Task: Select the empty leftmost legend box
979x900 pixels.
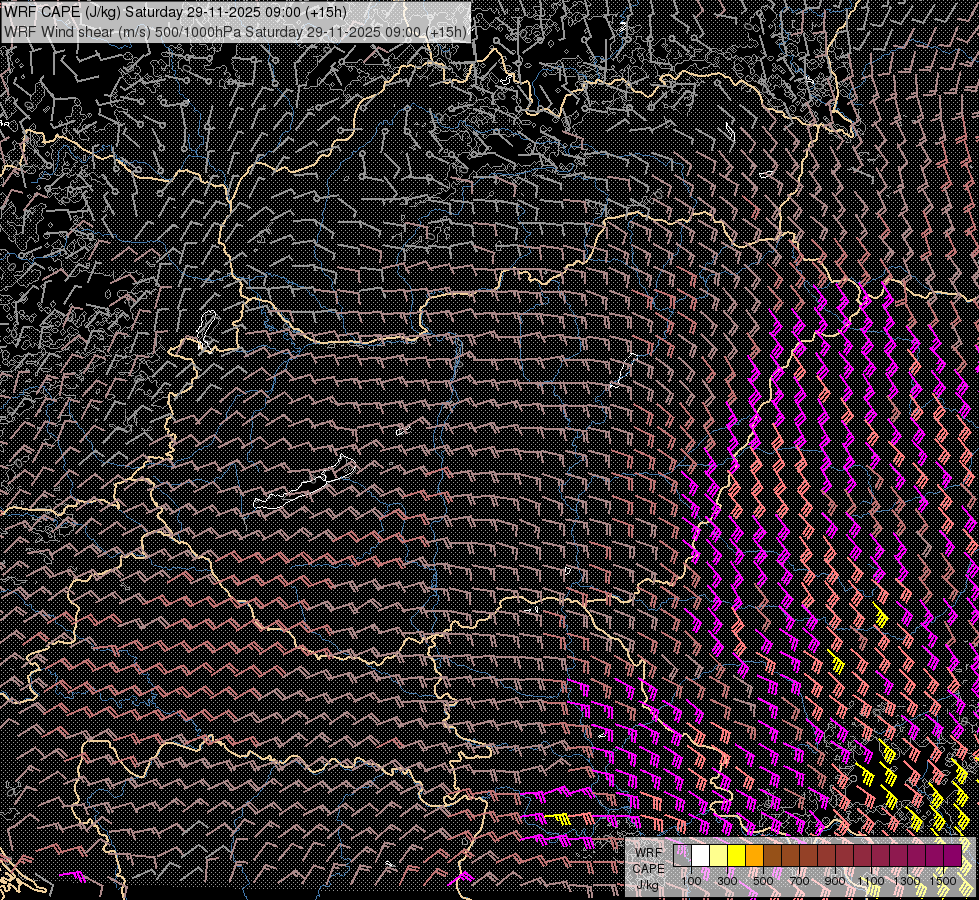Action: click(x=682, y=856)
